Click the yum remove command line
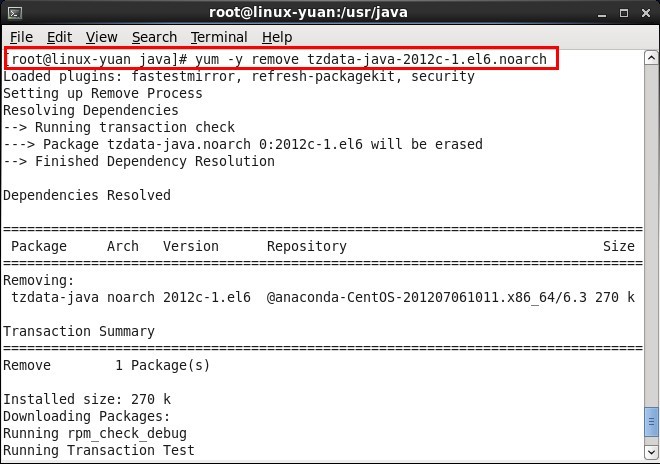 tap(280, 59)
